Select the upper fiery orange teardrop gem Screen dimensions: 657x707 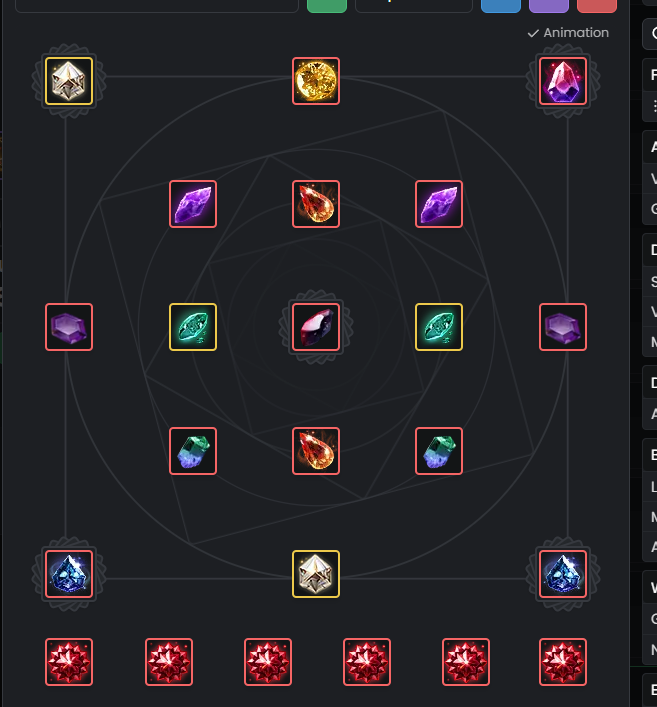click(316, 204)
